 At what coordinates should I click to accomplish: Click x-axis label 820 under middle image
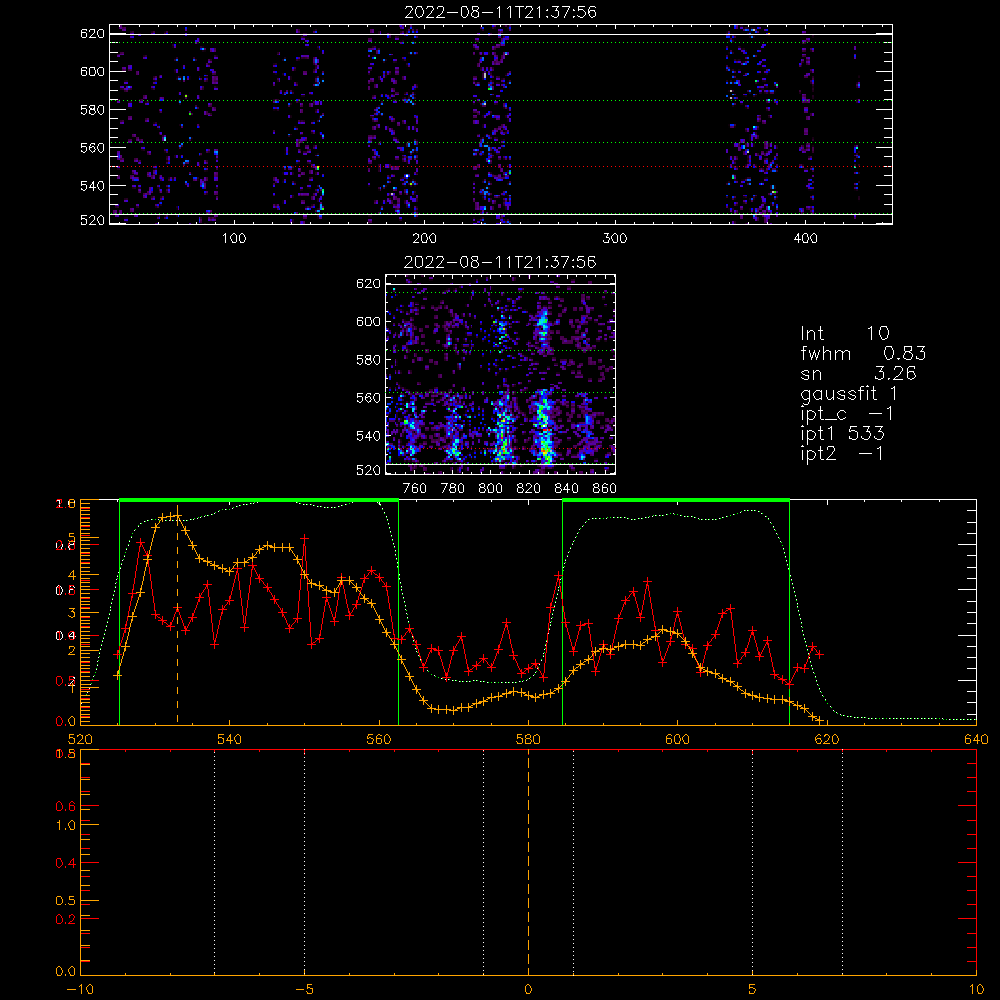tap(529, 489)
